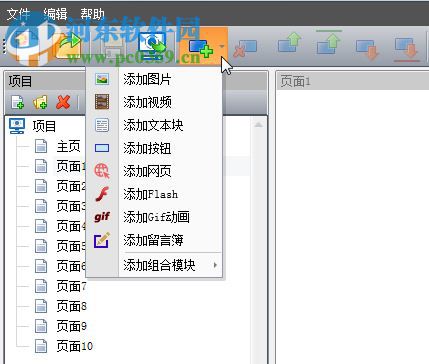
Task: Click the open project folder toolbar icon
Action: click(68, 47)
